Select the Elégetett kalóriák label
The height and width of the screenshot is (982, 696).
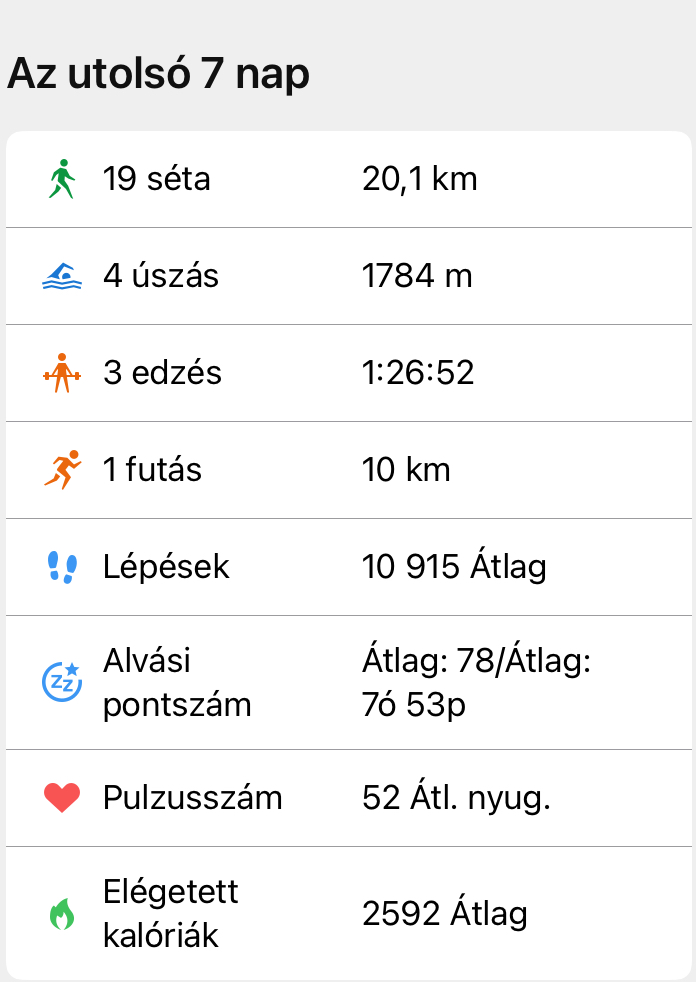coord(171,914)
